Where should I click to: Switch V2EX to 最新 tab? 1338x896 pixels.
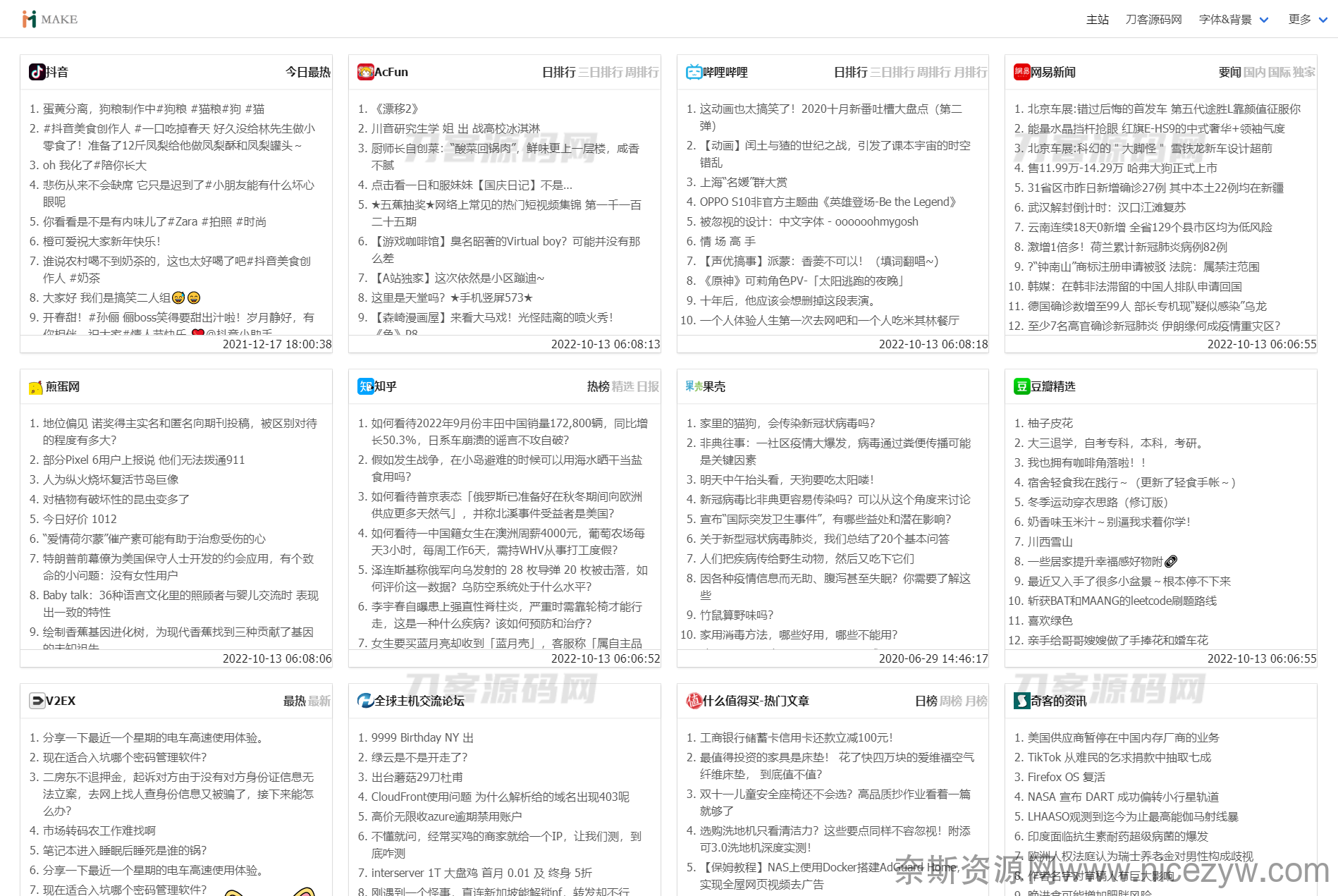click(319, 701)
